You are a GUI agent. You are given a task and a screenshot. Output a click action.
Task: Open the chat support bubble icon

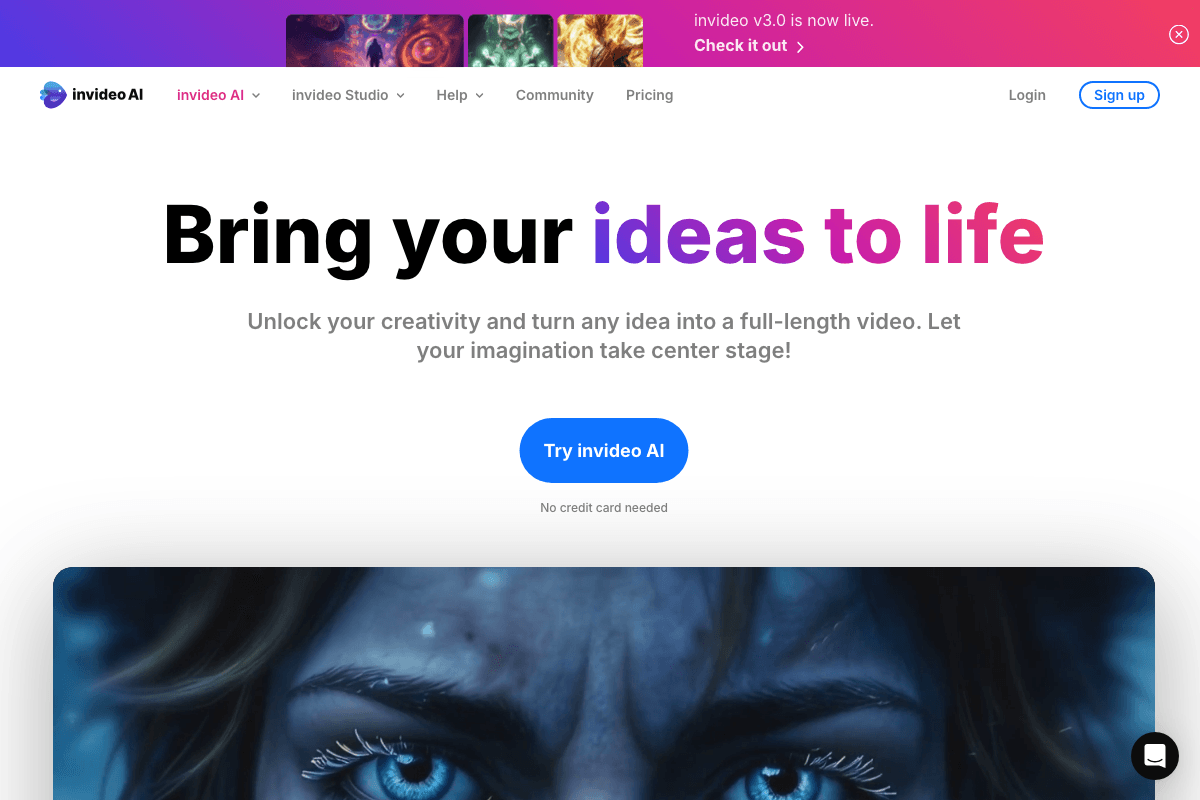coord(1155,756)
